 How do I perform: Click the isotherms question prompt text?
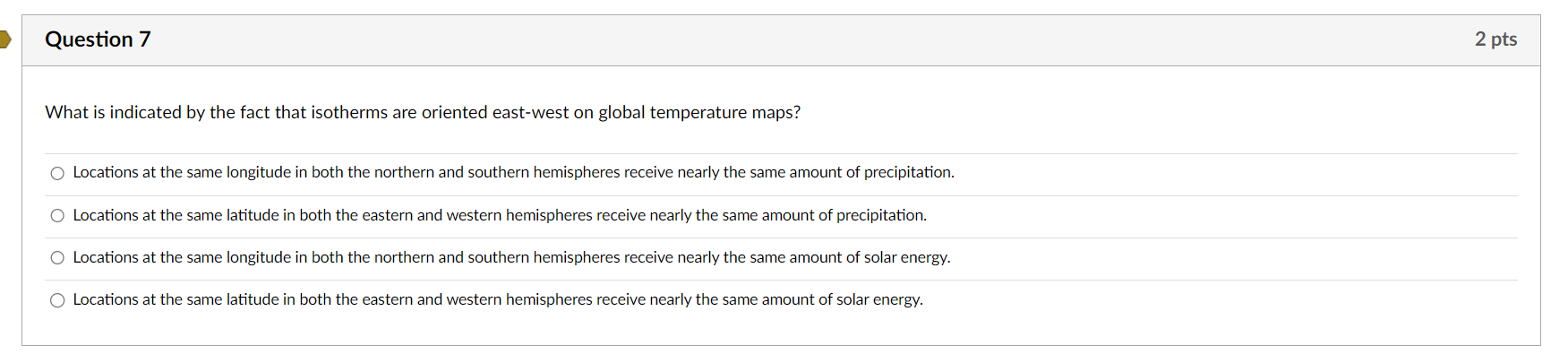pyautogui.click(x=423, y=112)
